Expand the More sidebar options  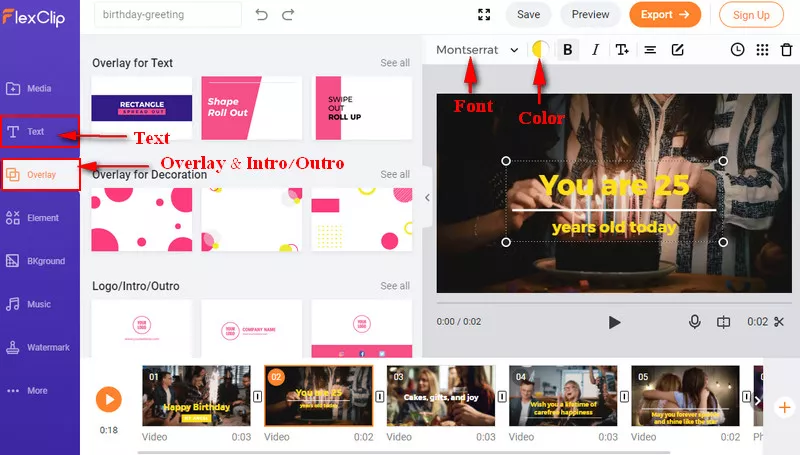27,391
